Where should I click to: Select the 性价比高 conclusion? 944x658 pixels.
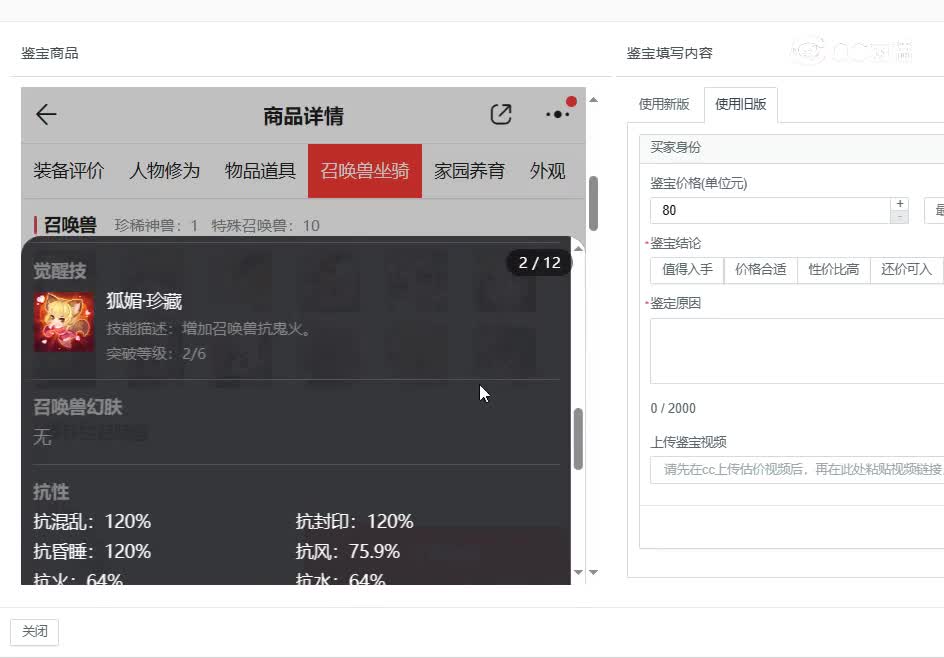point(834,269)
